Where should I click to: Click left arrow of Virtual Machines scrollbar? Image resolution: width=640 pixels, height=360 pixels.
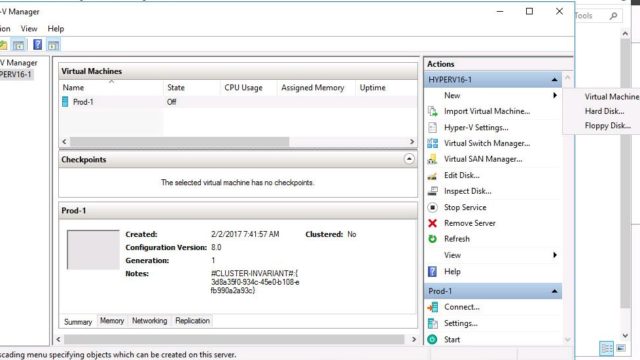pyautogui.click(x=64, y=142)
